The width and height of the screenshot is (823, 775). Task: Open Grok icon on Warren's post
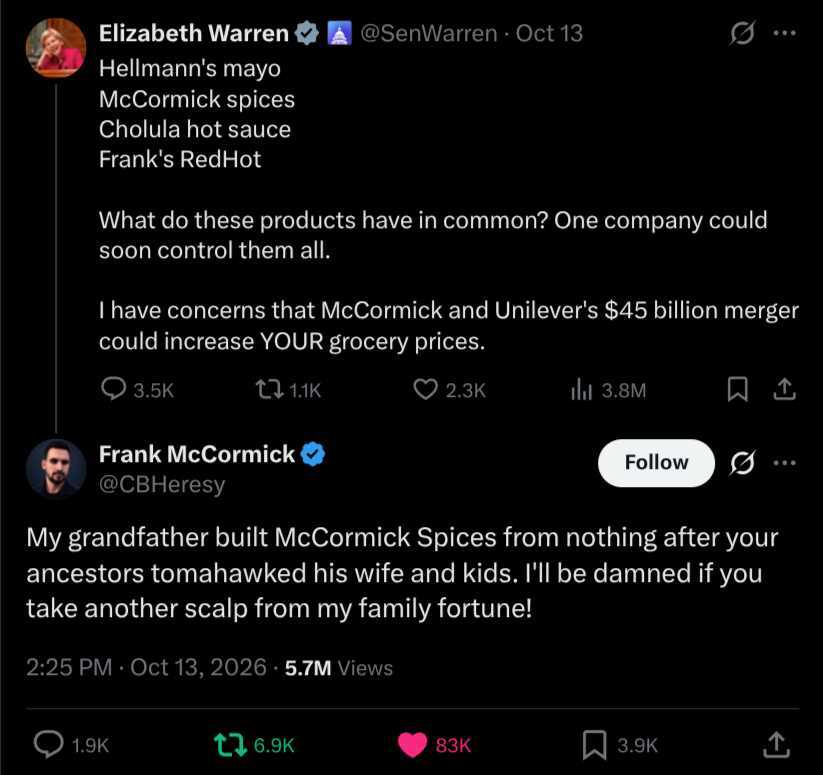coord(742,33)
